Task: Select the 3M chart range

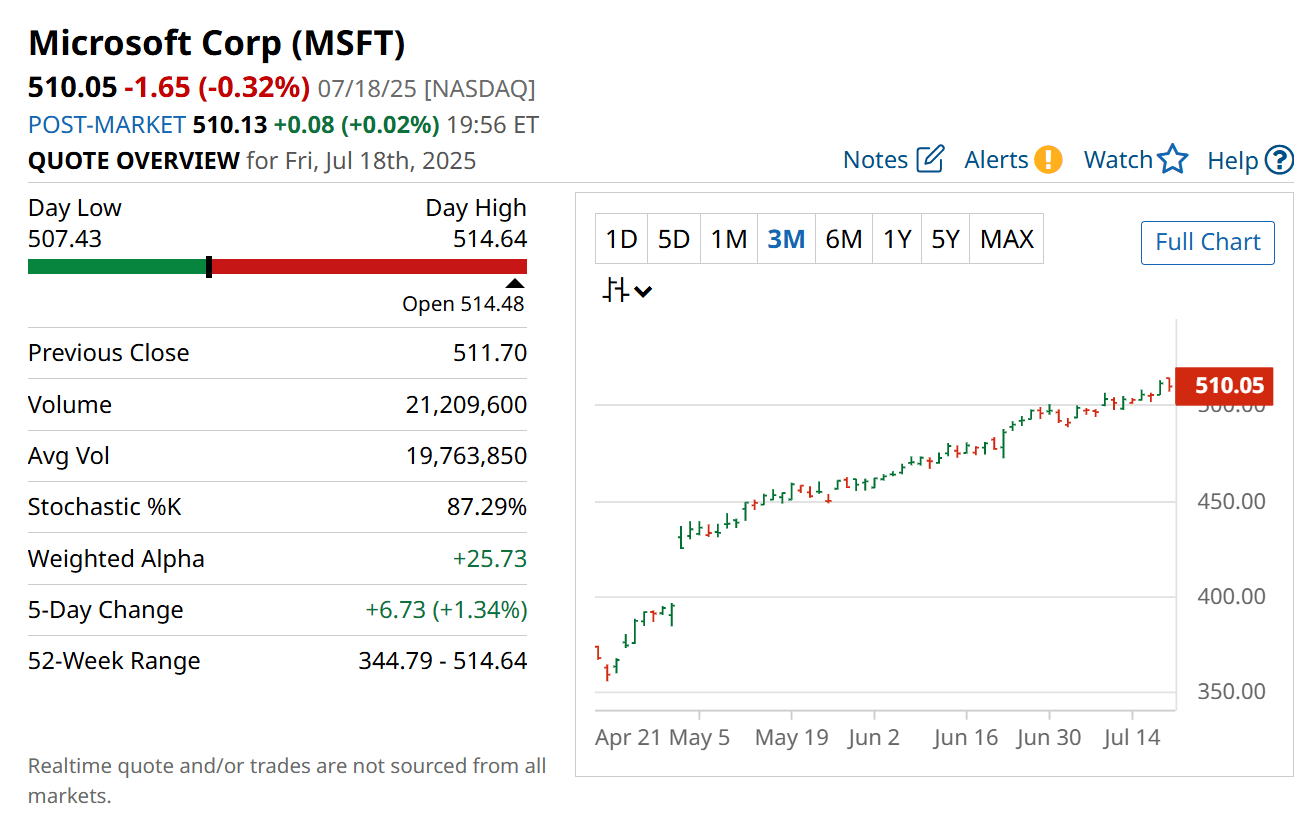Action: tap(786, 239)
